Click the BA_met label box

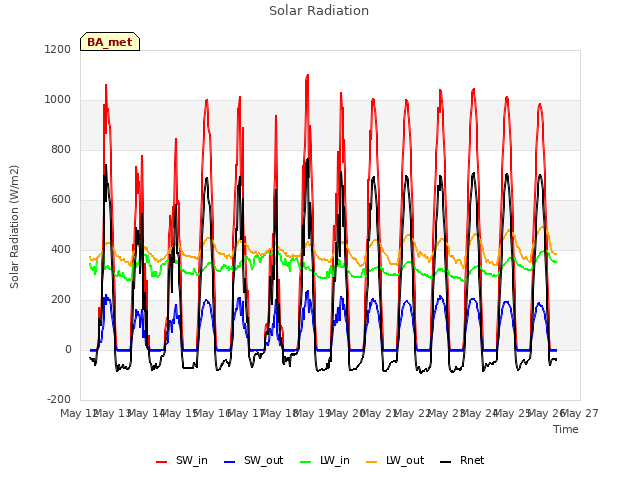tap(110, 42)
